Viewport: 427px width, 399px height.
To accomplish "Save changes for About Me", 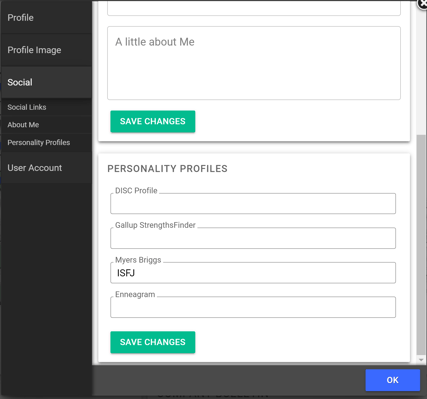I will point(153,121).
